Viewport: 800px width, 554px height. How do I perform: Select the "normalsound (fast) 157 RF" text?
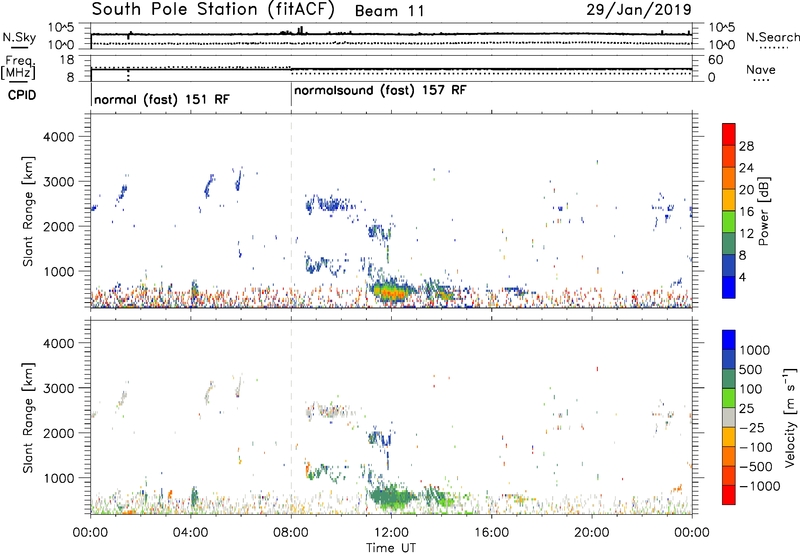(x=380, y=91)
